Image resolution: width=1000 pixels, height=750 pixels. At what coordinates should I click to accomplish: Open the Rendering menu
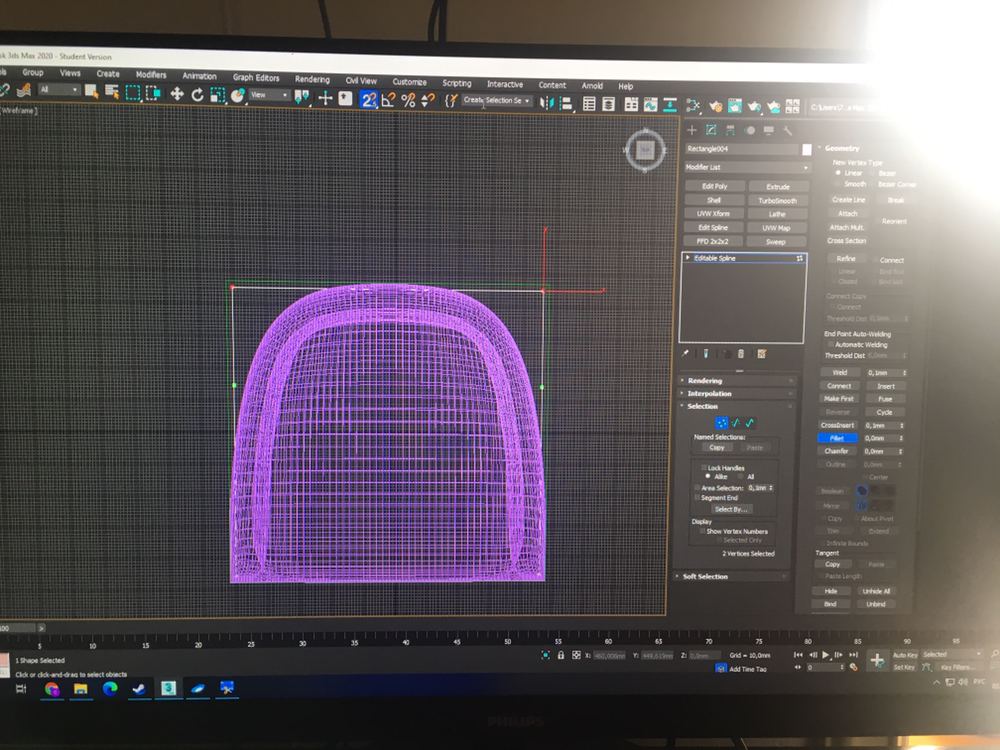312,80
